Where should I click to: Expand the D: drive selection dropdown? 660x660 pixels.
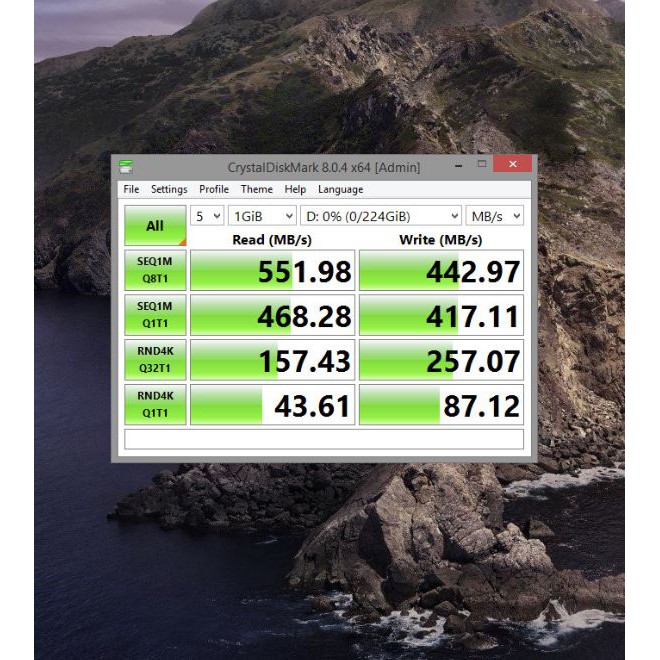coord(381,216)
